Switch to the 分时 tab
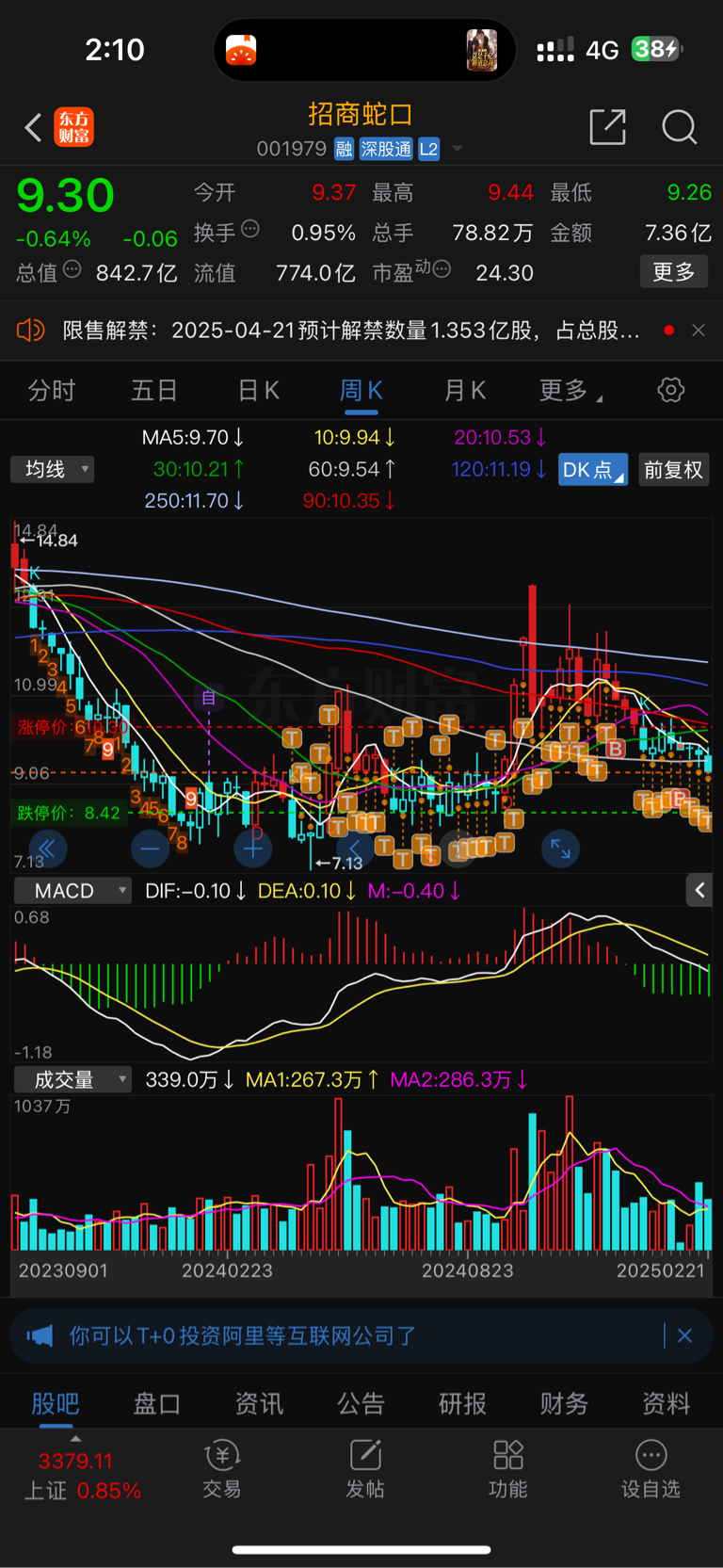The width and height of the screenshot is (723, 1568). click(52, 391)
